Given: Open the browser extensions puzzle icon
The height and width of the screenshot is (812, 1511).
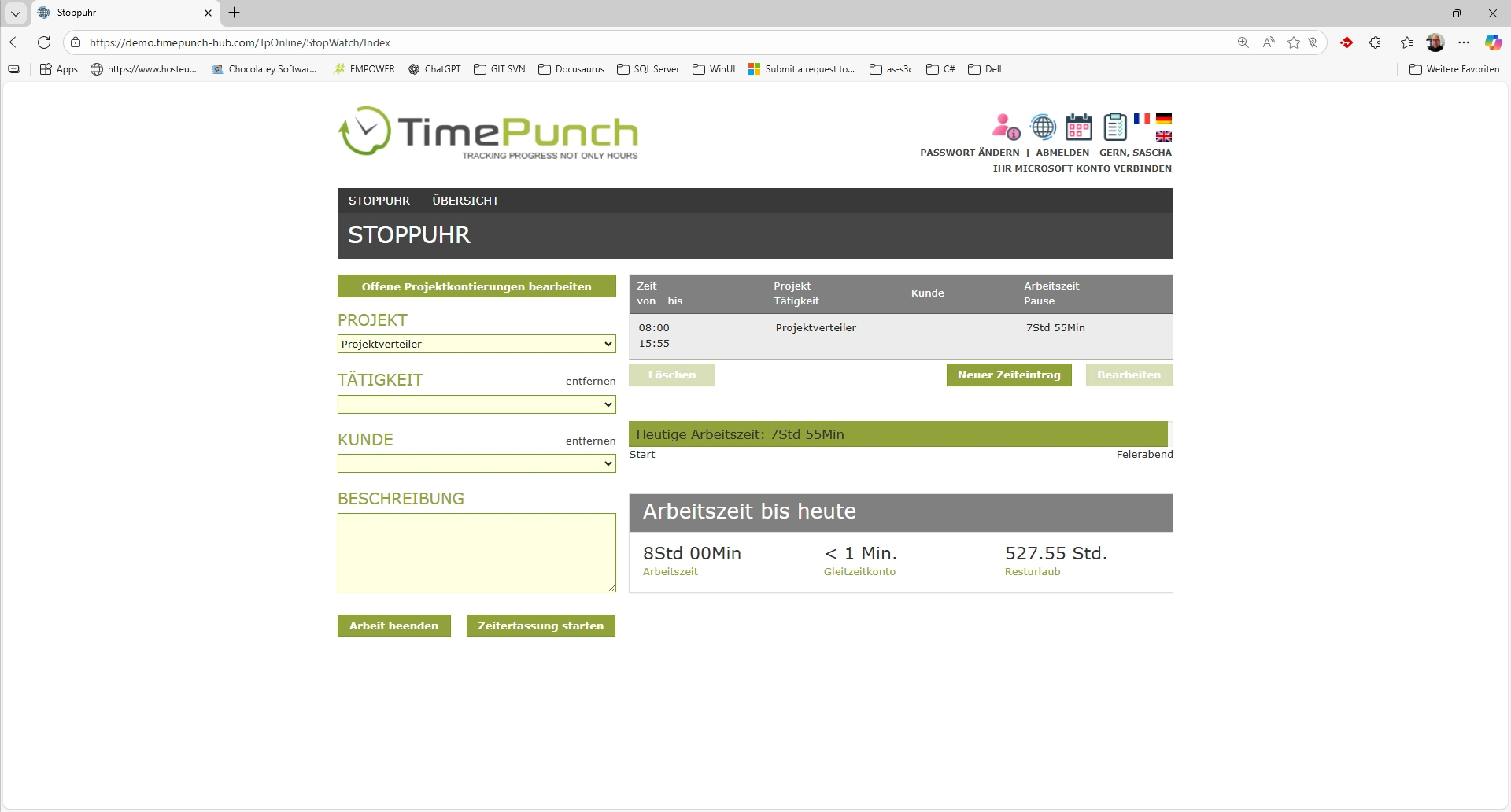Looking at the screenshot, I should [1375, 42].
